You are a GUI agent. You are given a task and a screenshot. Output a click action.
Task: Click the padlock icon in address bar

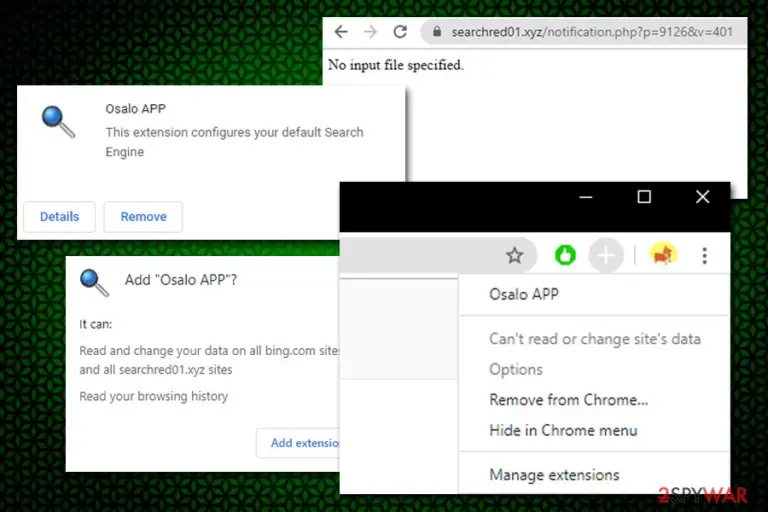tap(437, 32)
